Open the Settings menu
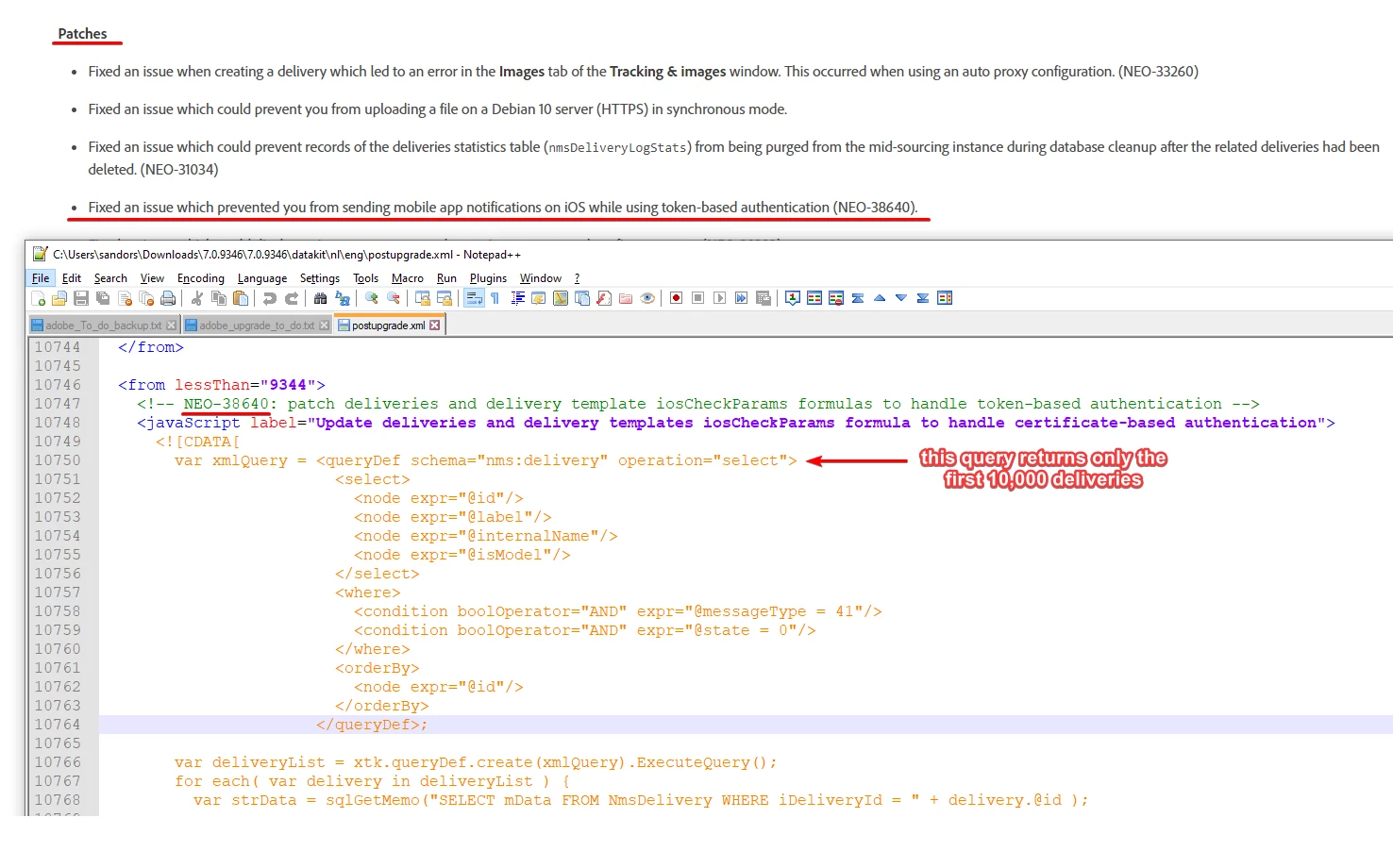The width and height of the screenshot is (1393, 868). click(320, 278)
